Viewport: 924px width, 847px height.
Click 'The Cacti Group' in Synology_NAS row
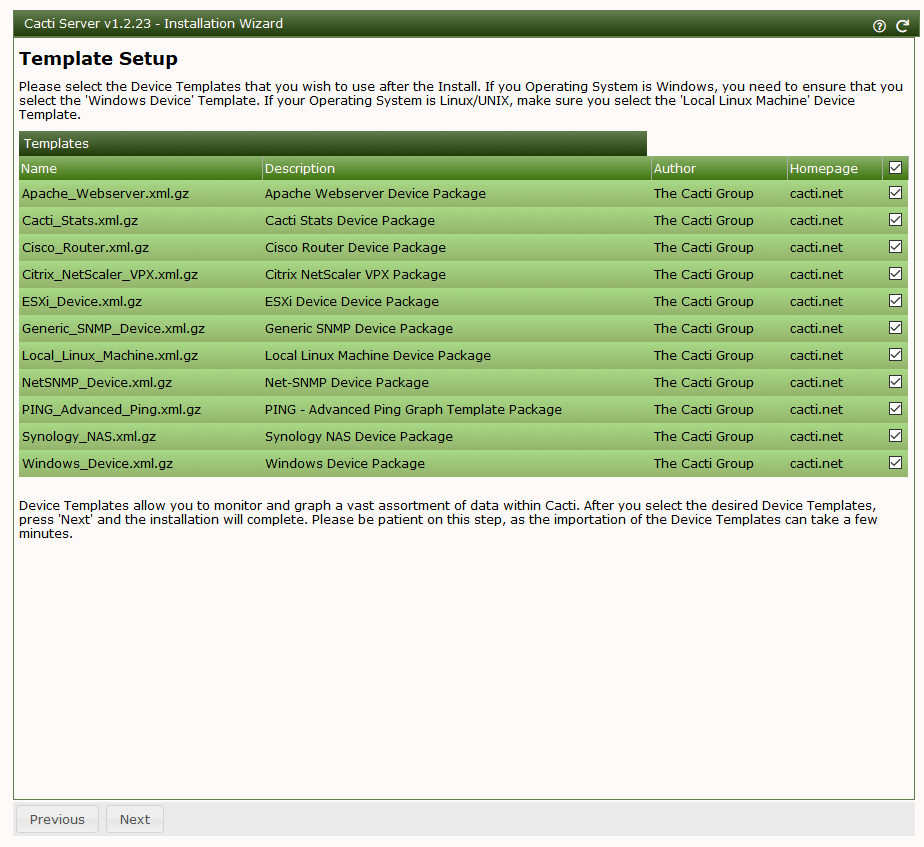704,437
